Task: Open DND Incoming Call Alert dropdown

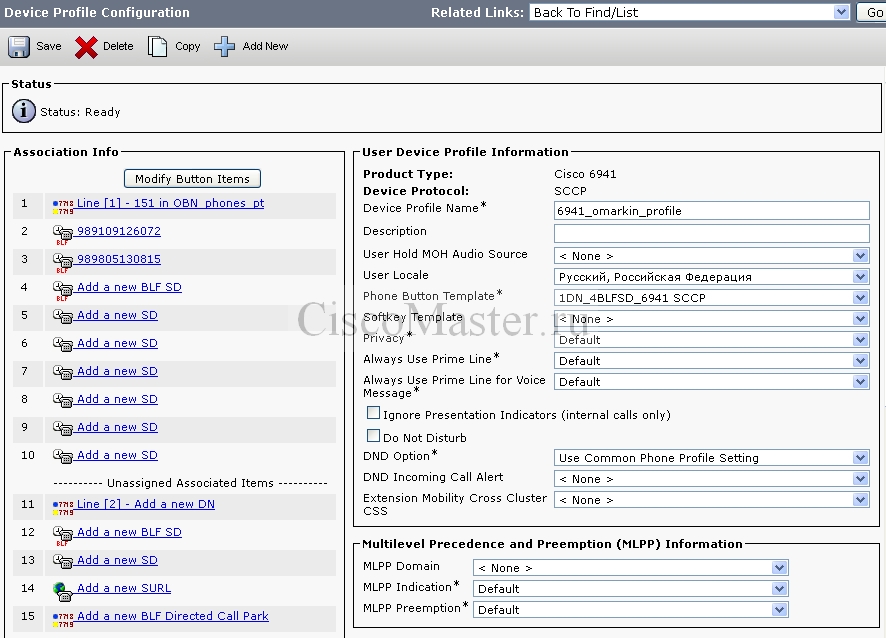Action: coord(711,479)
